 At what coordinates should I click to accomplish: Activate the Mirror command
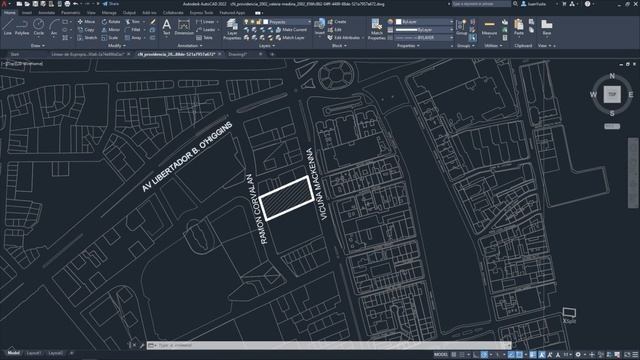[x=111, y=30]
